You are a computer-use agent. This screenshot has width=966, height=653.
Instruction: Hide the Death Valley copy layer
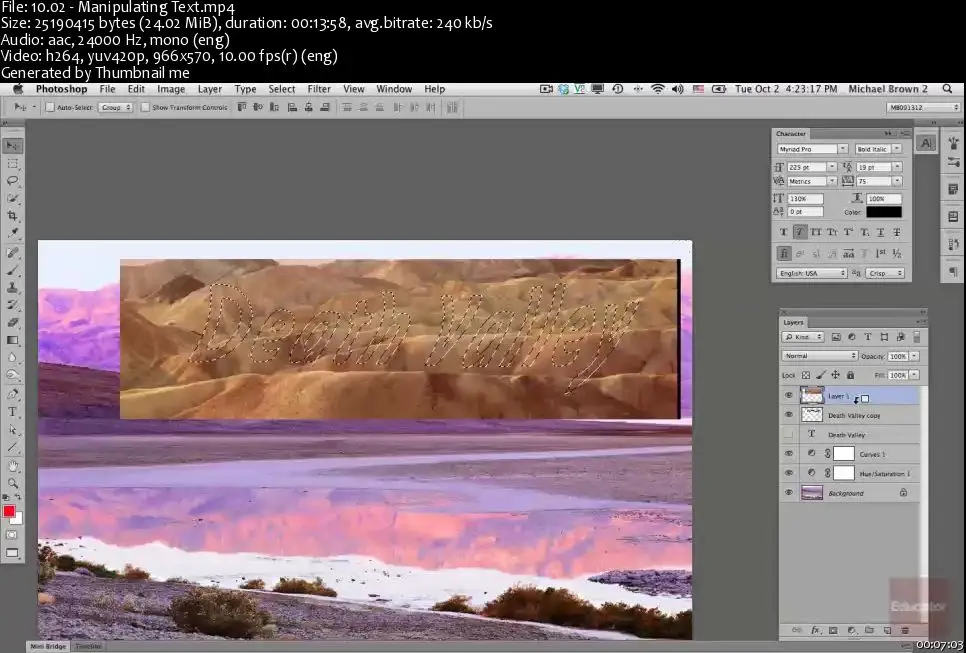pos(789,415)
